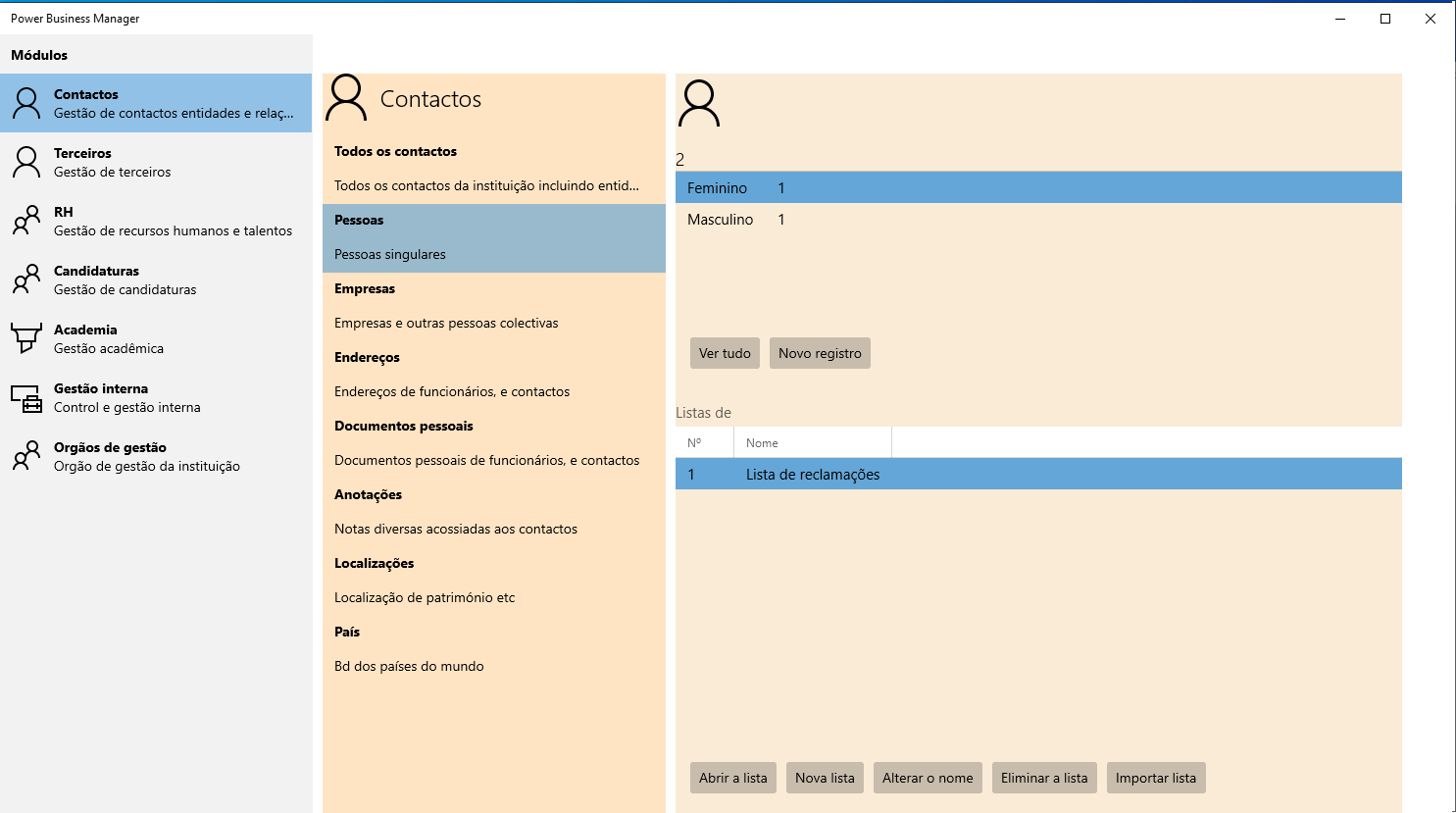
Task: Select the Masculino row
Action: 1038,220
